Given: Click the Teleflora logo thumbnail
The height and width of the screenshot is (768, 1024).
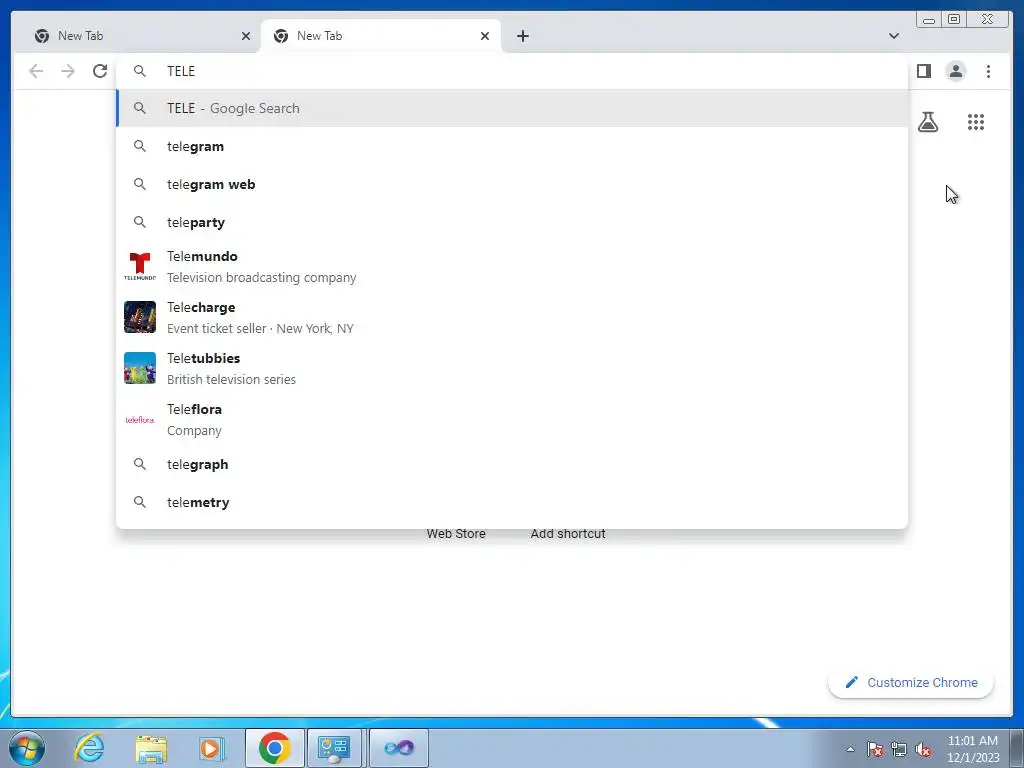Looking at the screenshot, I should [x=140, y=419].
